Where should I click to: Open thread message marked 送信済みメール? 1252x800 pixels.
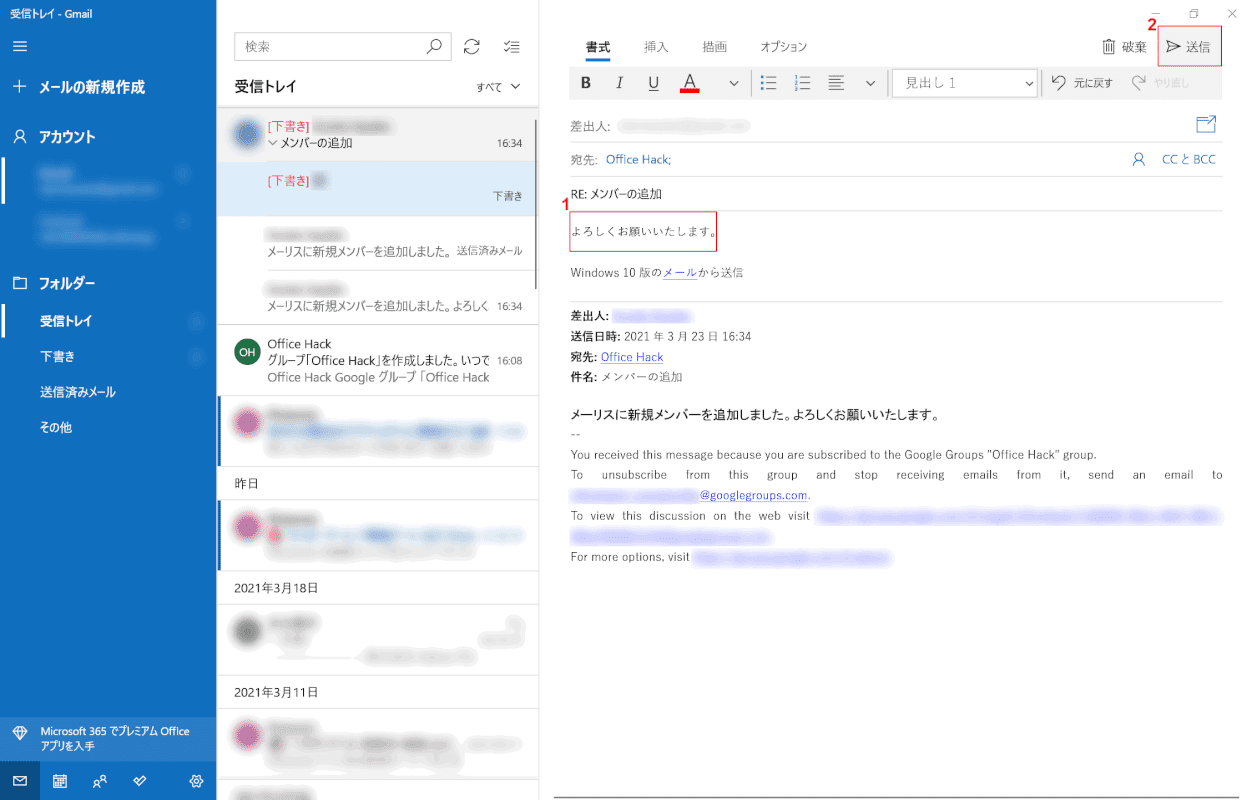coord(377,242)
